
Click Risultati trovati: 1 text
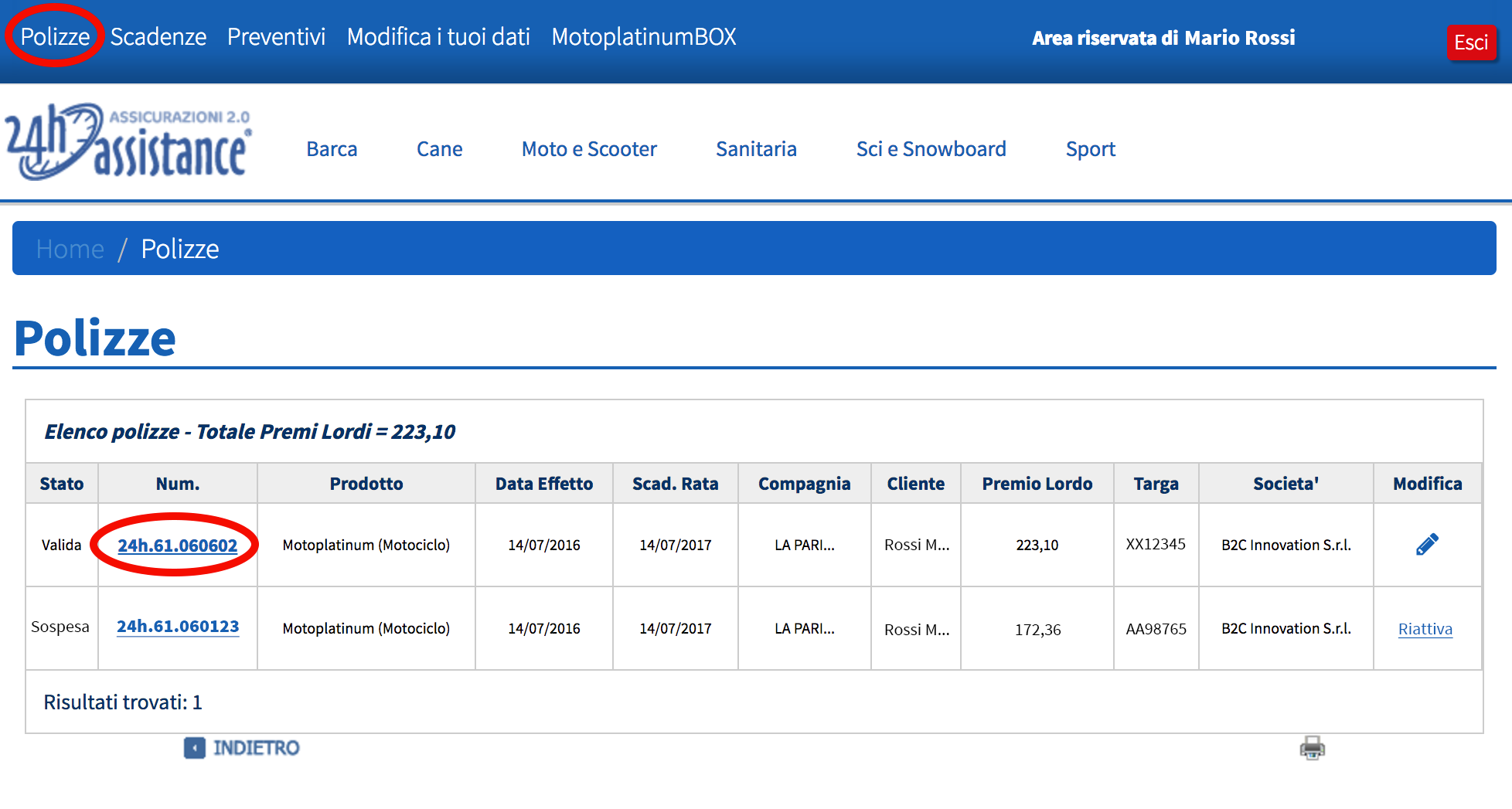123,702
